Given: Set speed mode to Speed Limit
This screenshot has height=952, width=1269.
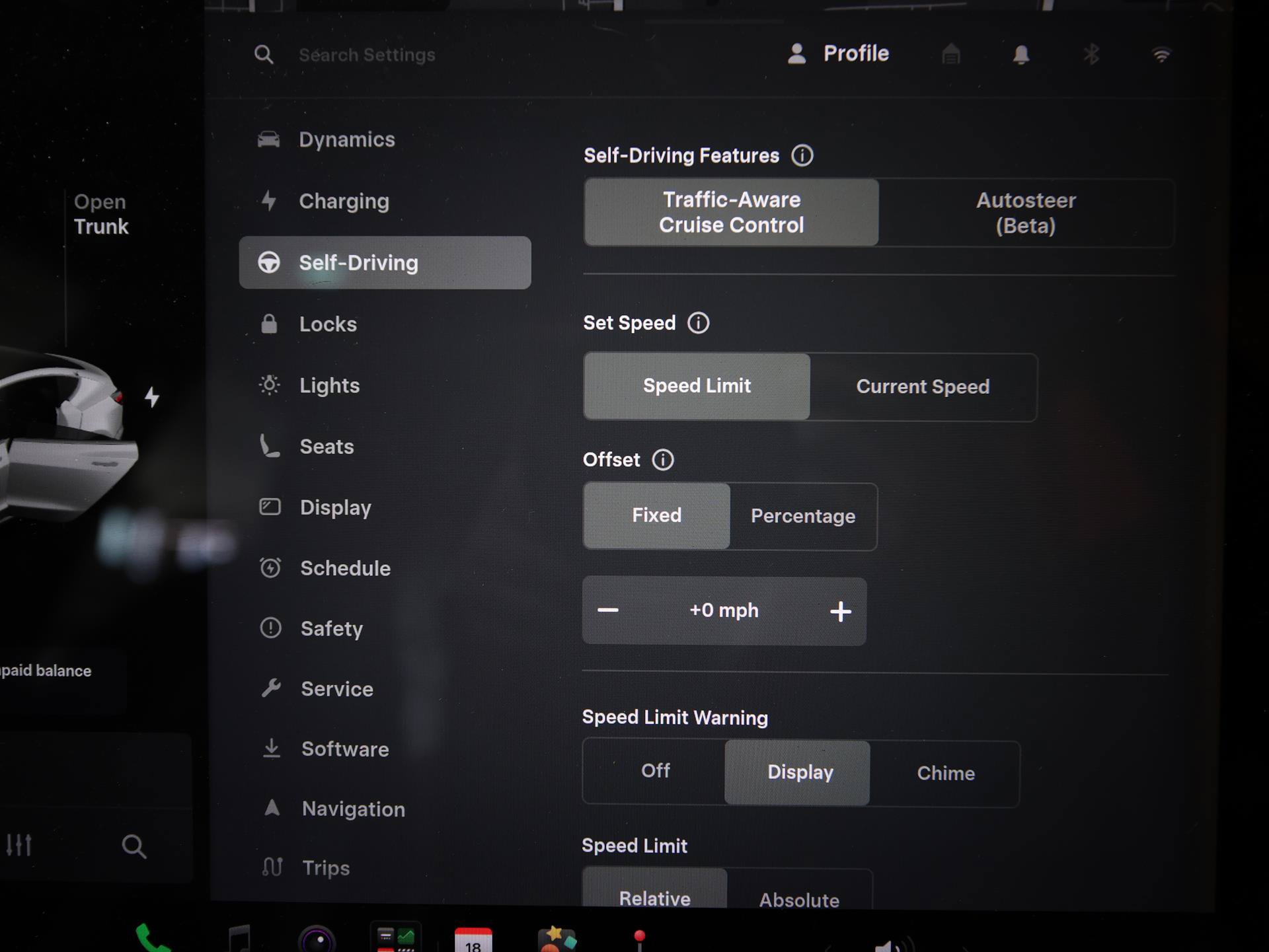Looking at the screenshot, I should (697, 386).
